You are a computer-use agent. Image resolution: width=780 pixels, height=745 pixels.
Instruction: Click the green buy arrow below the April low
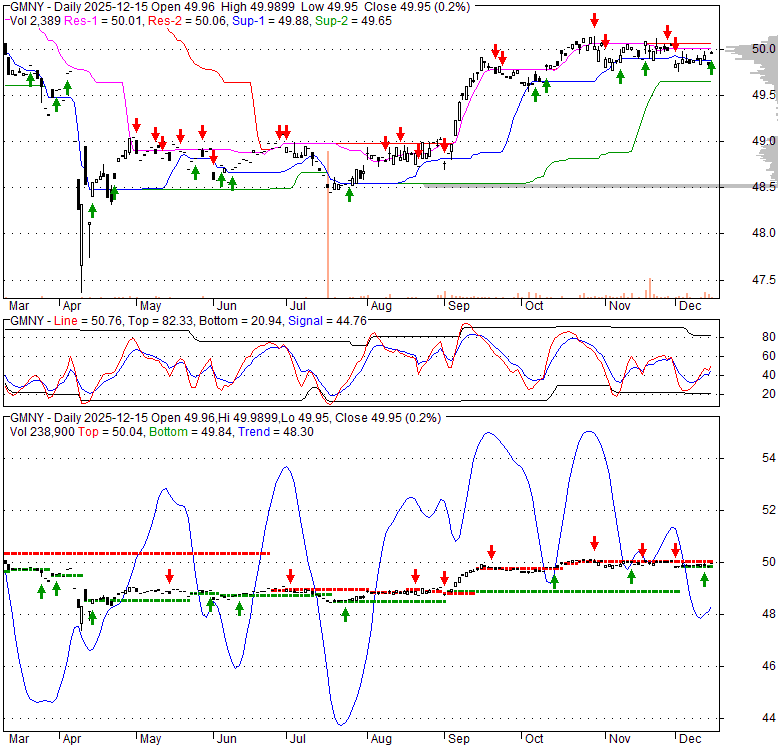click(92, 210)
